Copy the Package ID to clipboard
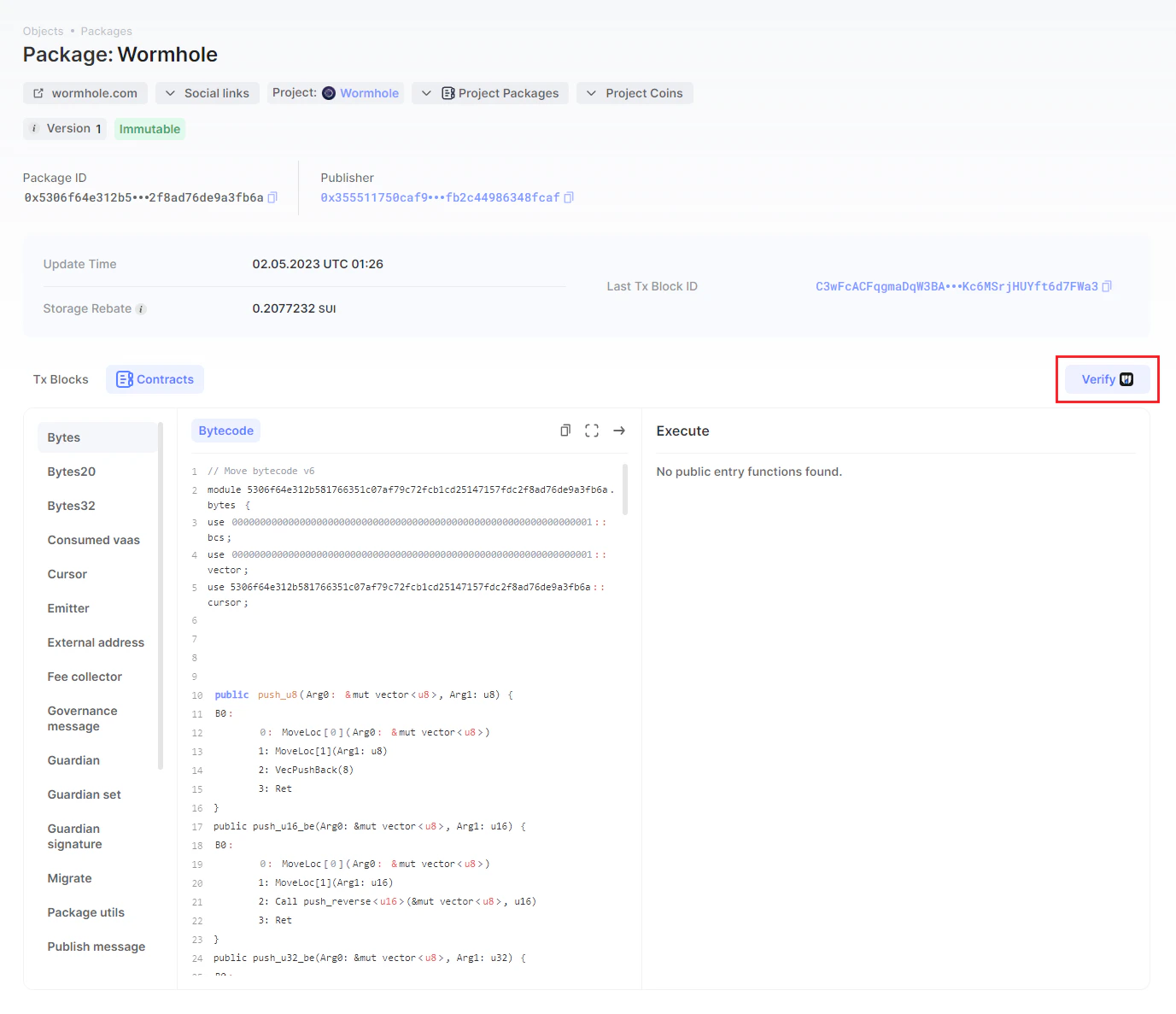The height and width of the screenshot is (1014, 1176). coord(272,197)
